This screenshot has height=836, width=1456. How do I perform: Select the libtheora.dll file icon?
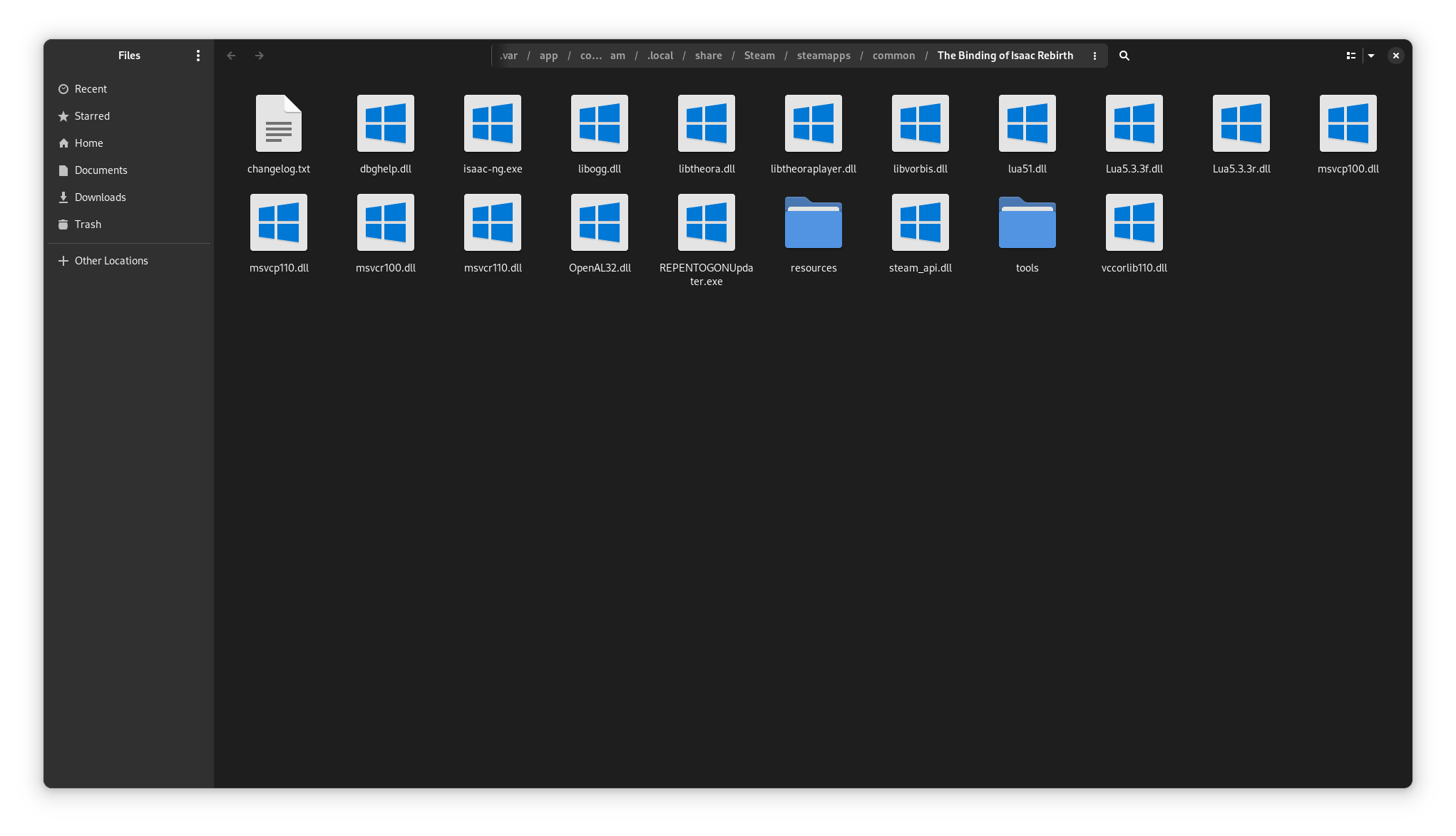(x=707, y=123)
